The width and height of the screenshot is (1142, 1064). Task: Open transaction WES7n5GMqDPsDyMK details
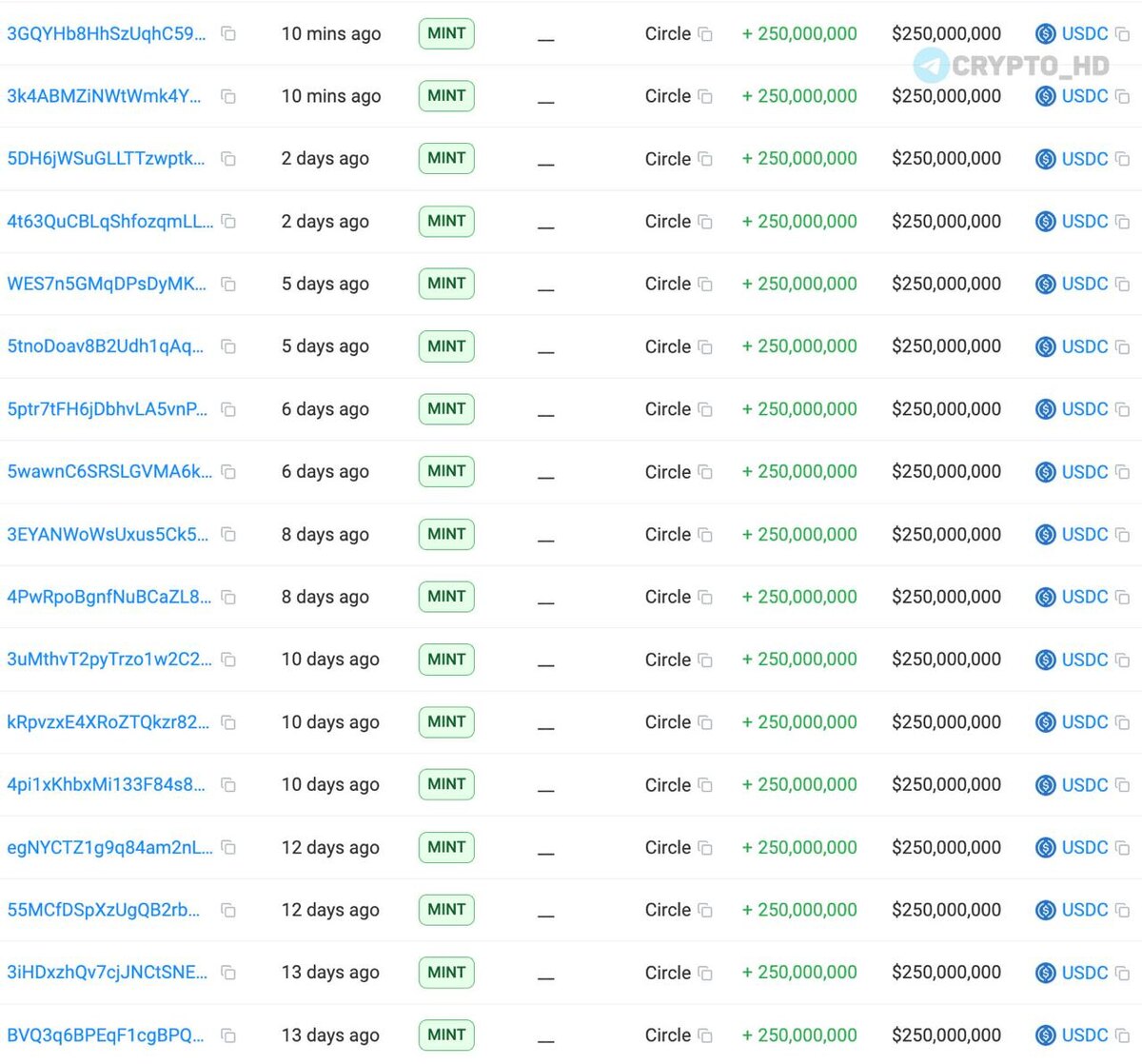pyautogui.click(x=107, y=284)
